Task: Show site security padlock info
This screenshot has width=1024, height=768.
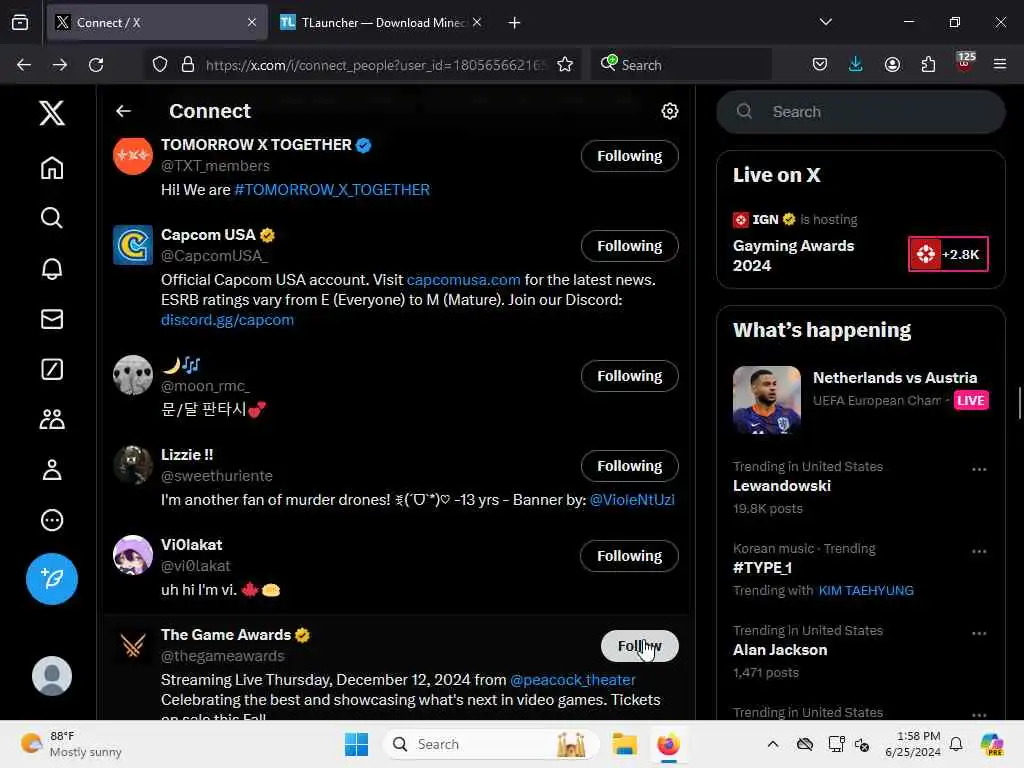Action: click(x=187, y=65)
